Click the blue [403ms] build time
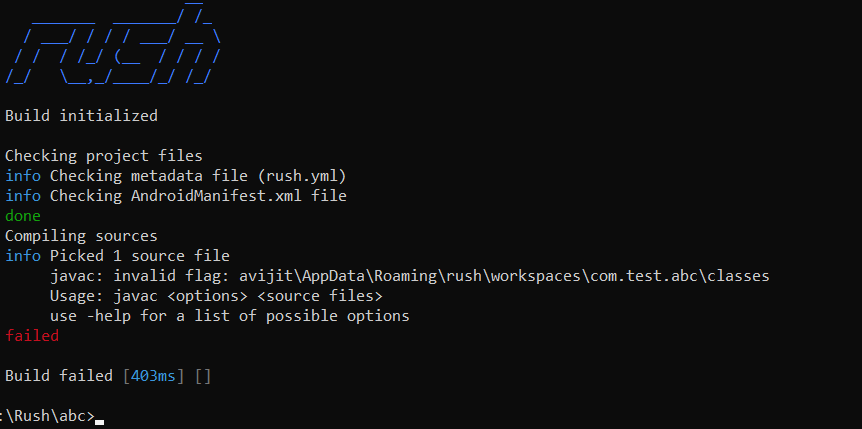This screenshot has height=429, width=862. pyautogui.click(x=153, y=376)
